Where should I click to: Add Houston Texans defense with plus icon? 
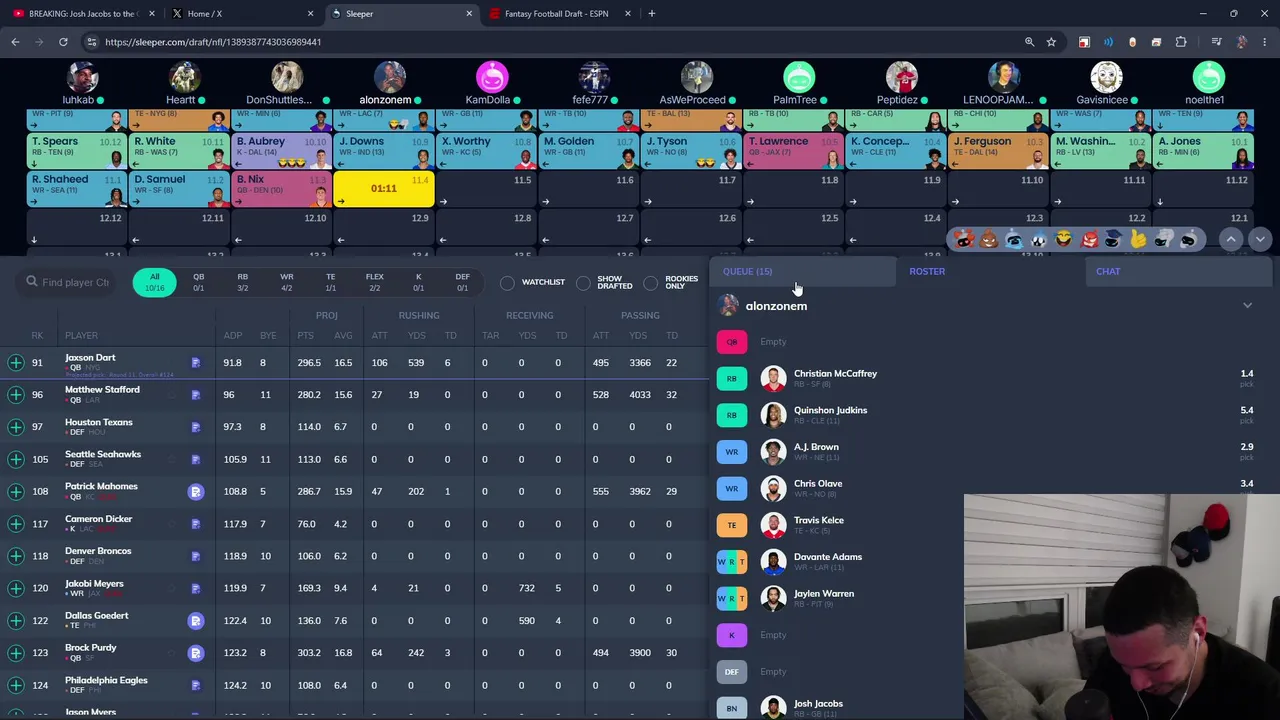16,427
